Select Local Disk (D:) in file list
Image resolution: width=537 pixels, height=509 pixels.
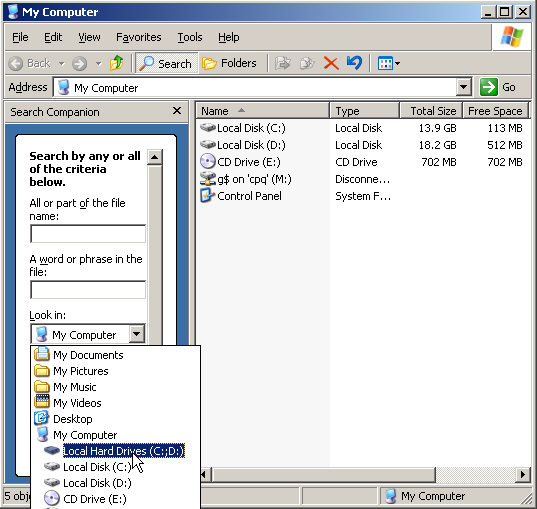(x=242, y=145)
